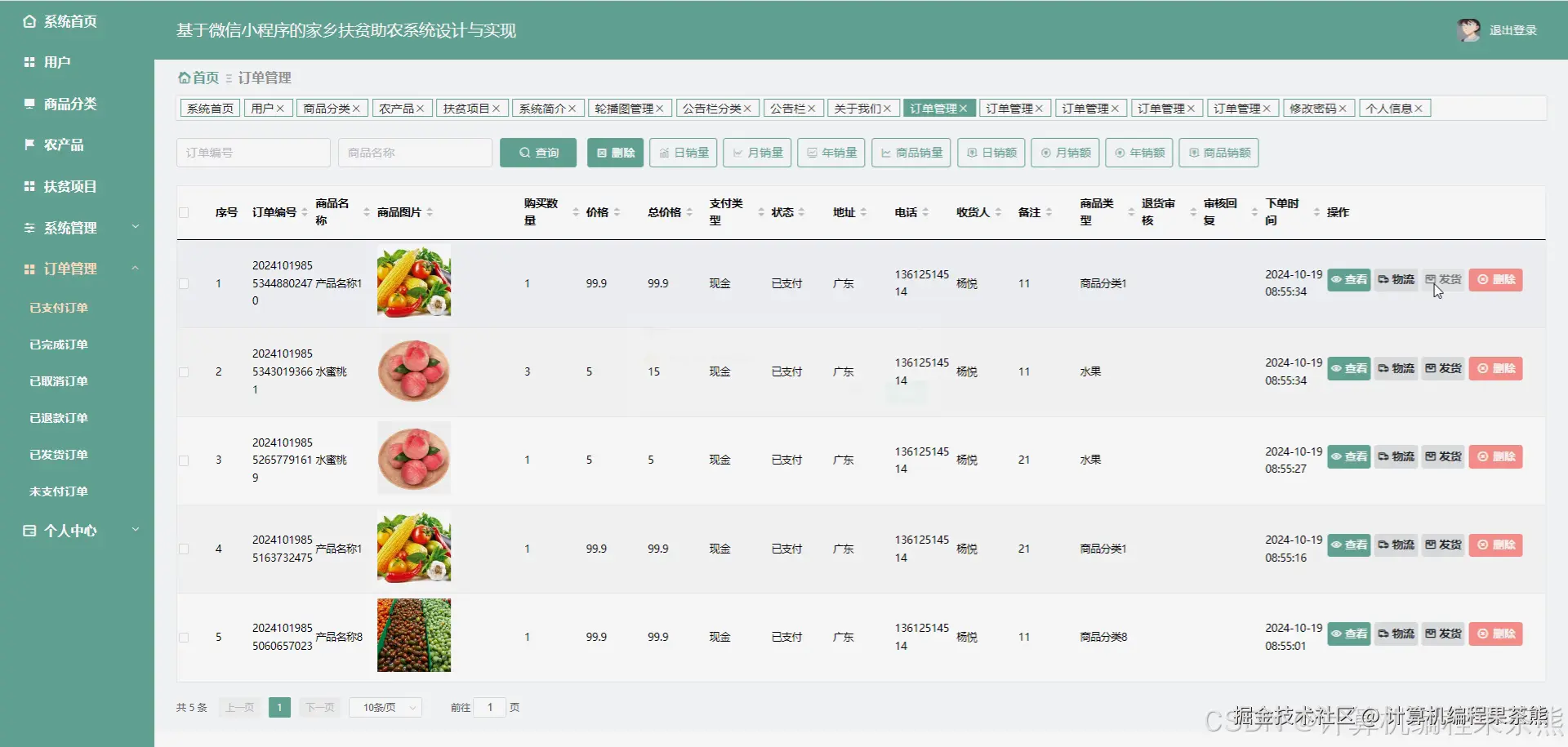This screenshot has height=747, width=1568.
Task: View details of the 产品名称8 order
Action: (1349, 634)
